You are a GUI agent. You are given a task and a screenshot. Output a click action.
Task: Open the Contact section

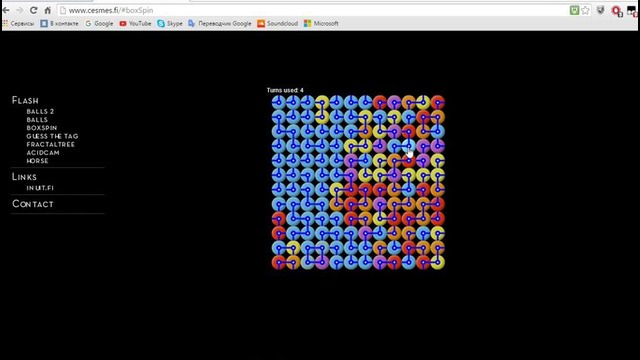pyautogui.click(x=33, y=204)
